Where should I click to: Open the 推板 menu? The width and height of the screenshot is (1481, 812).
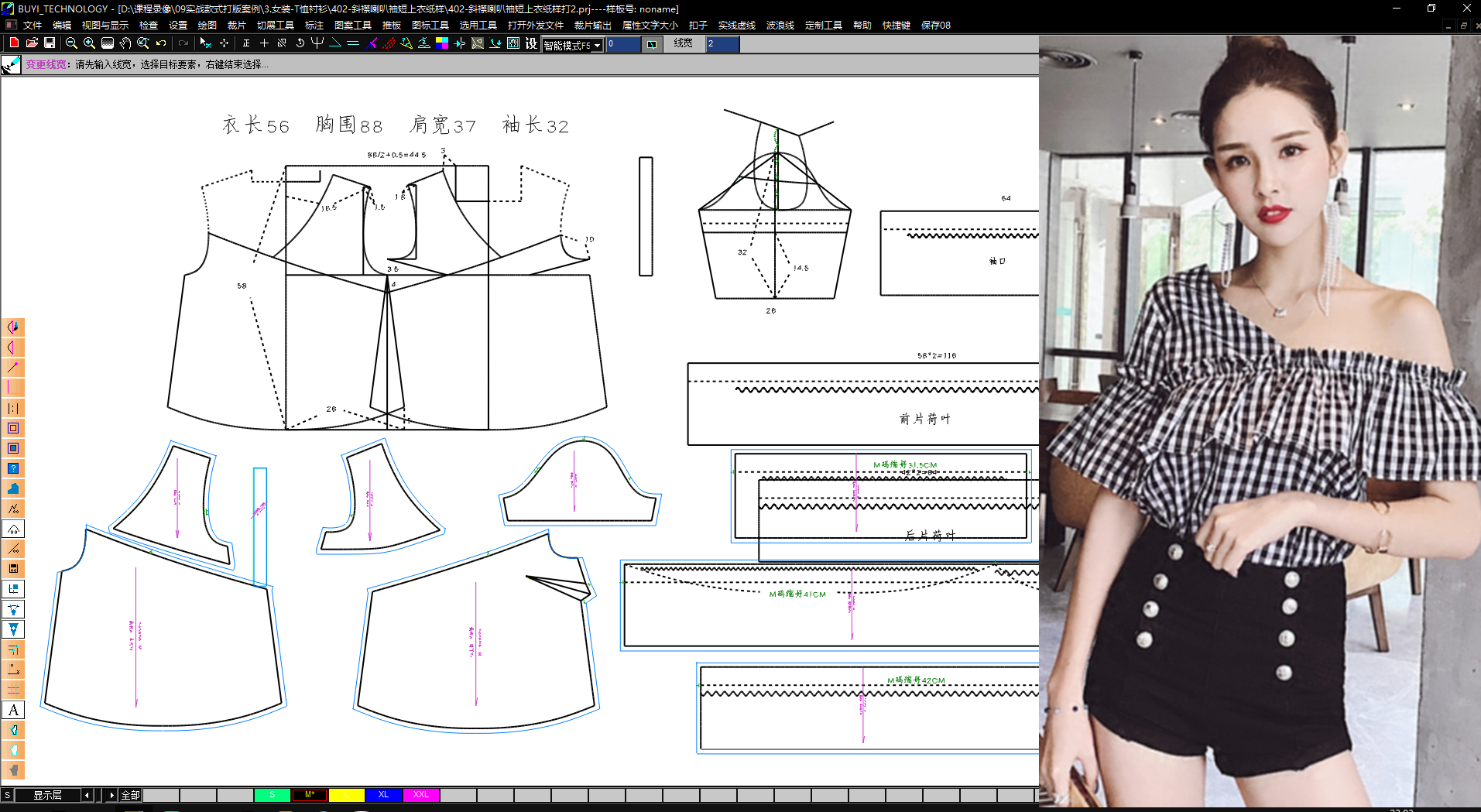(x=392, y=26)
